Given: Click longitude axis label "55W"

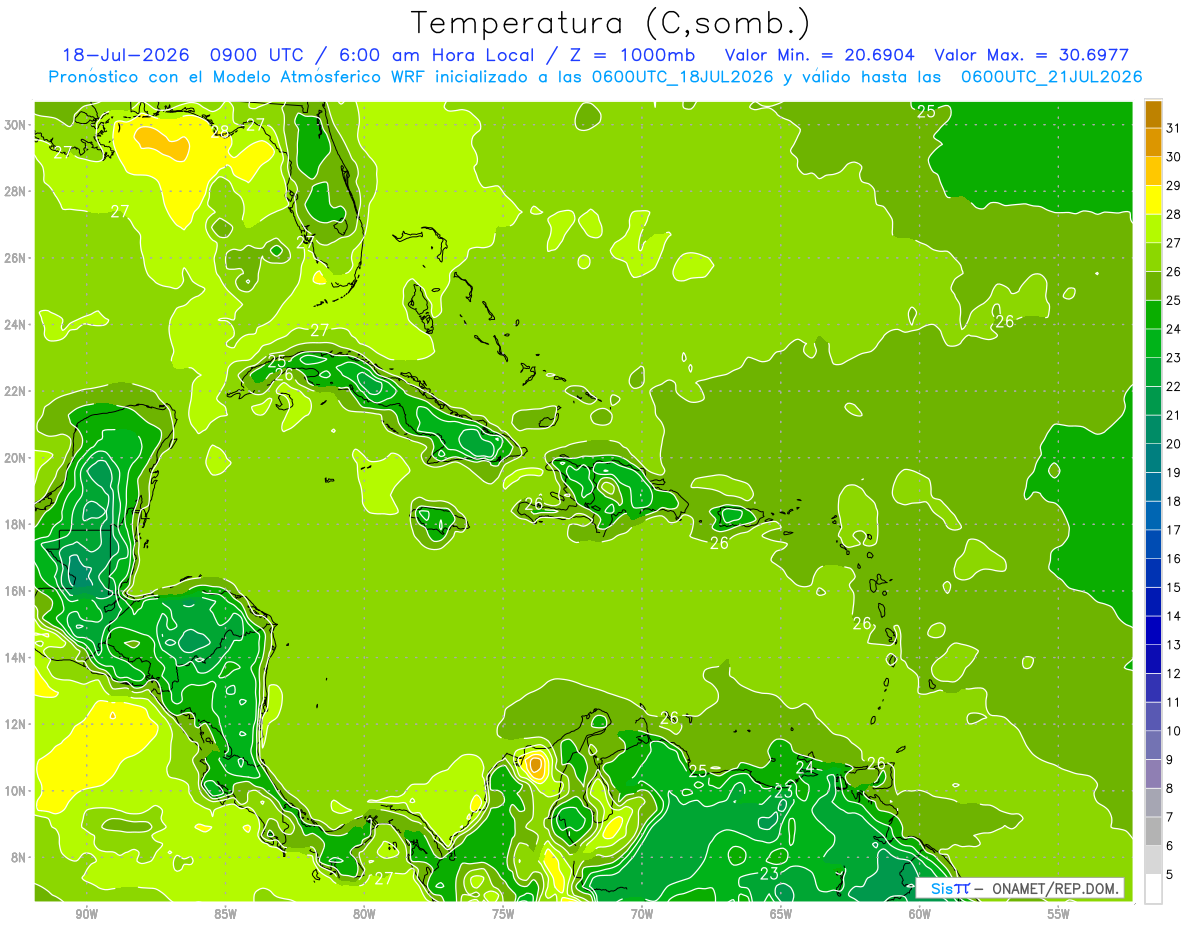Looking at the screenshot, I should pos(1059,914).
